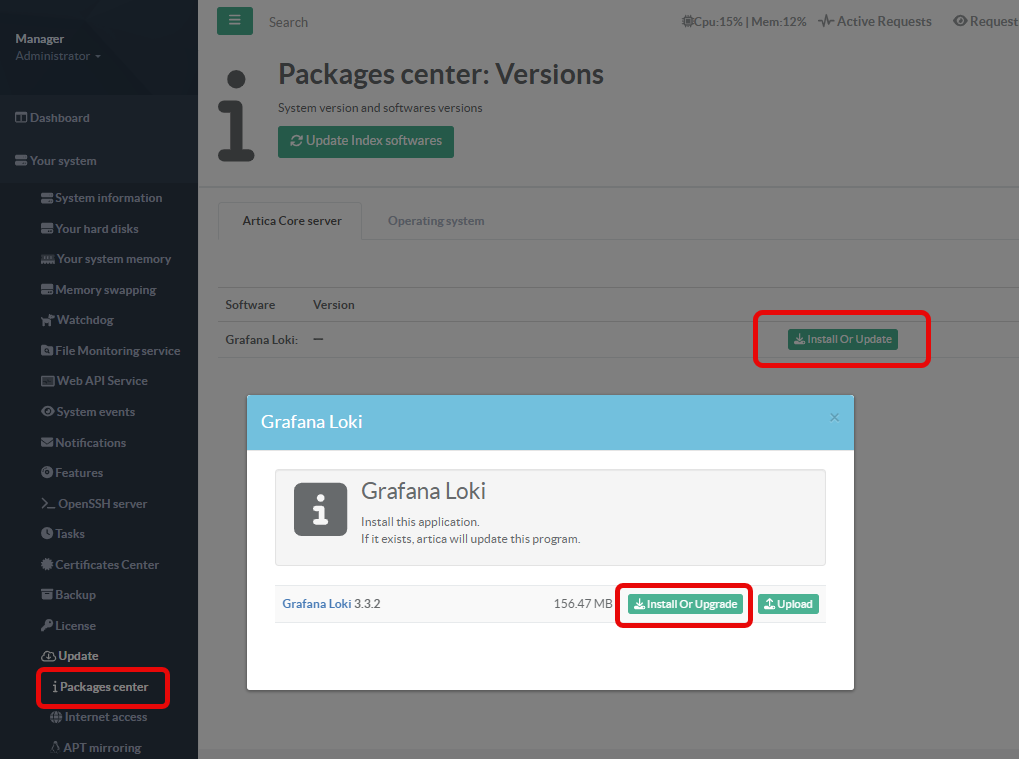Open Packages center in sidebar

click(x=103, y=687)
